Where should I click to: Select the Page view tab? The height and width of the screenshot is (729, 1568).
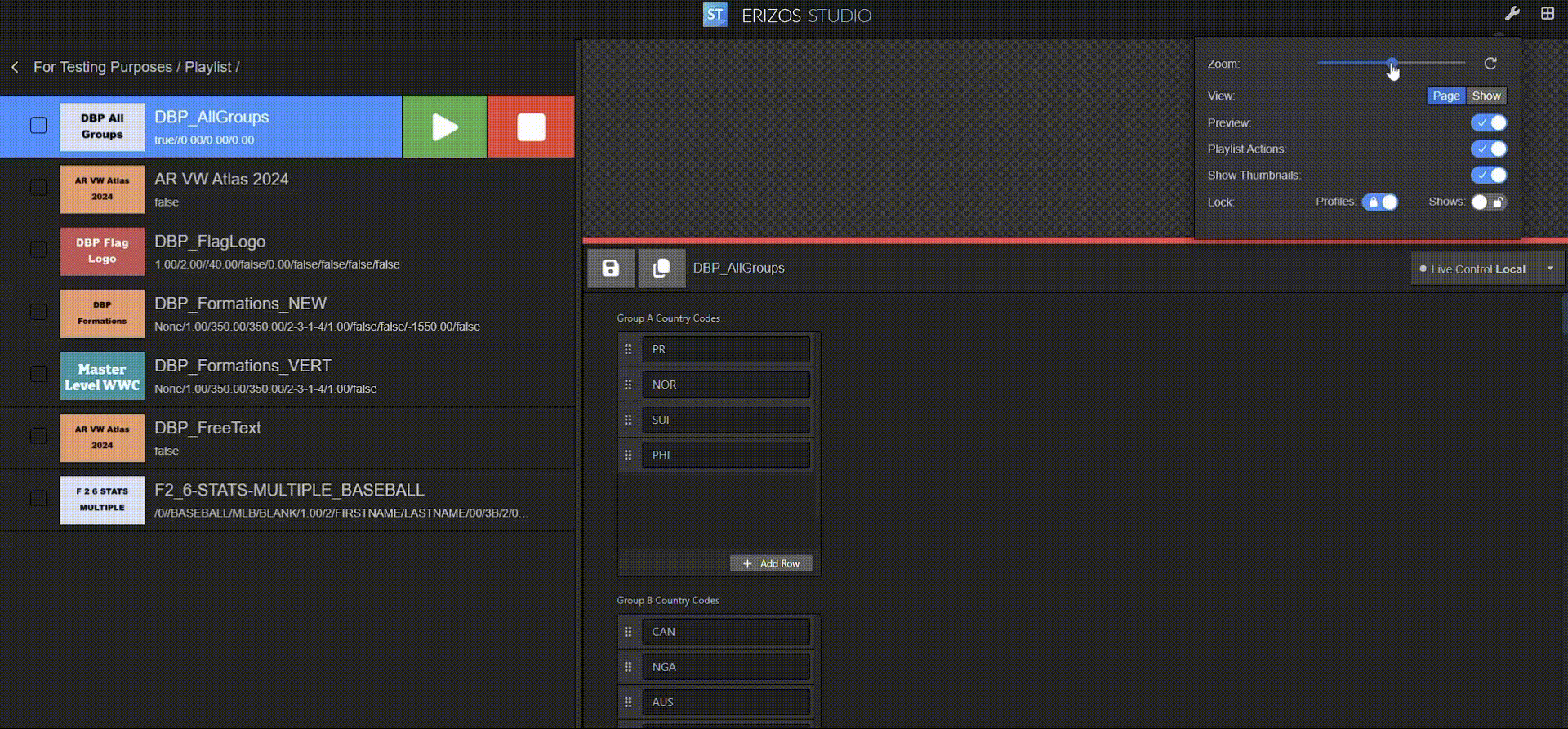1445,96
